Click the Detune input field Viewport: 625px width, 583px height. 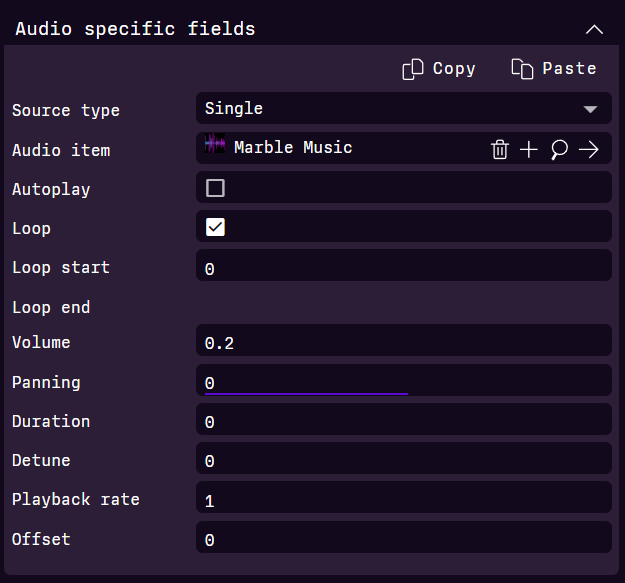click(x=404, y=458)
